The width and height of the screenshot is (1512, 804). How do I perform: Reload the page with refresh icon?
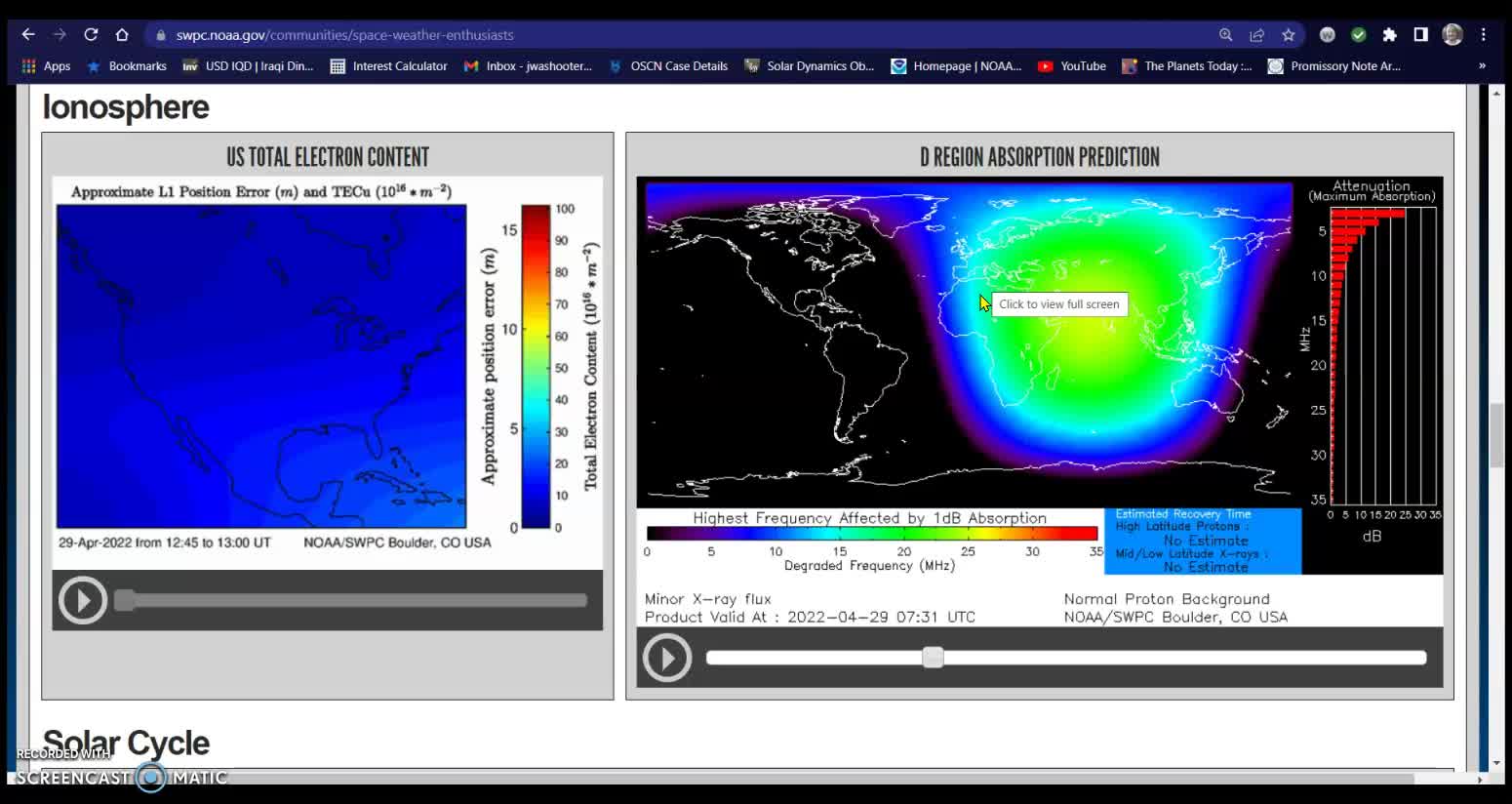(91, 35)
